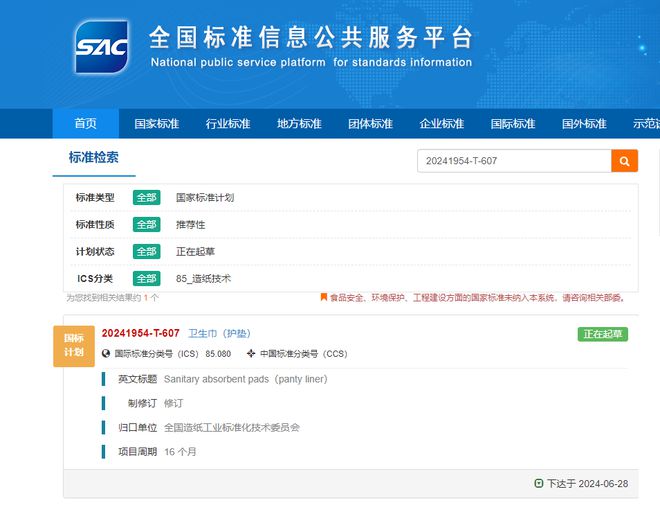Screen dimensions: 660x512
Task: Click the 16 个月 project period text
Action: tap(180, 452)
